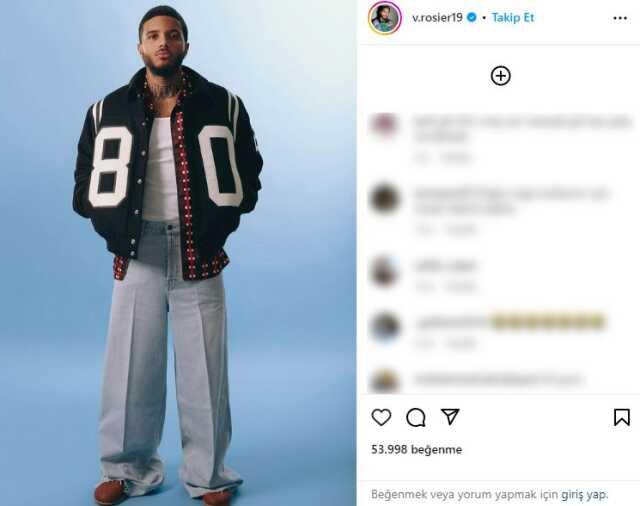
Task: View the 53.998 beğenme likes list
Action: (x=416, y=450)
